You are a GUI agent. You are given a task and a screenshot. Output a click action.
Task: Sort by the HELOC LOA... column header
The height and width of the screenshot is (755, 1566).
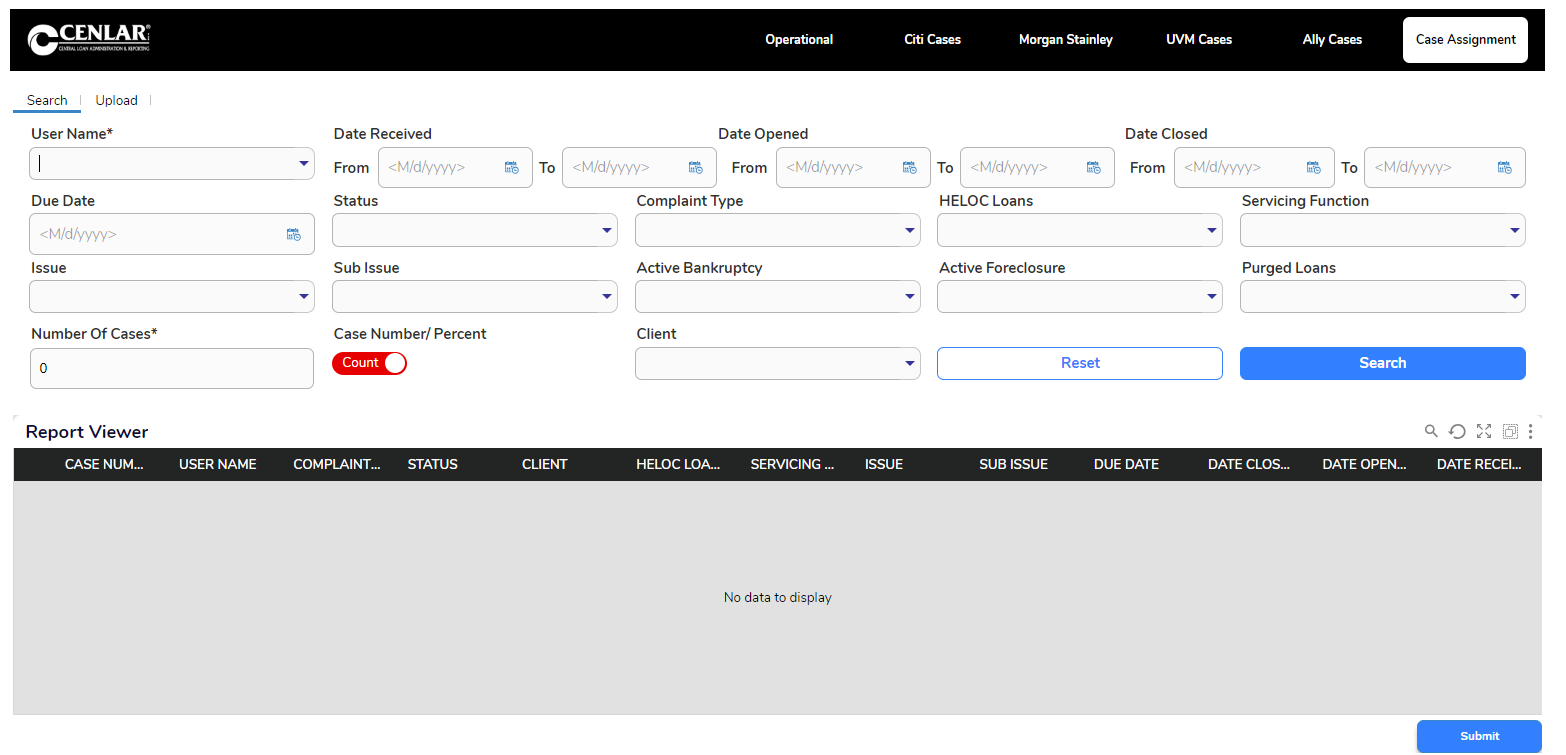678,465
